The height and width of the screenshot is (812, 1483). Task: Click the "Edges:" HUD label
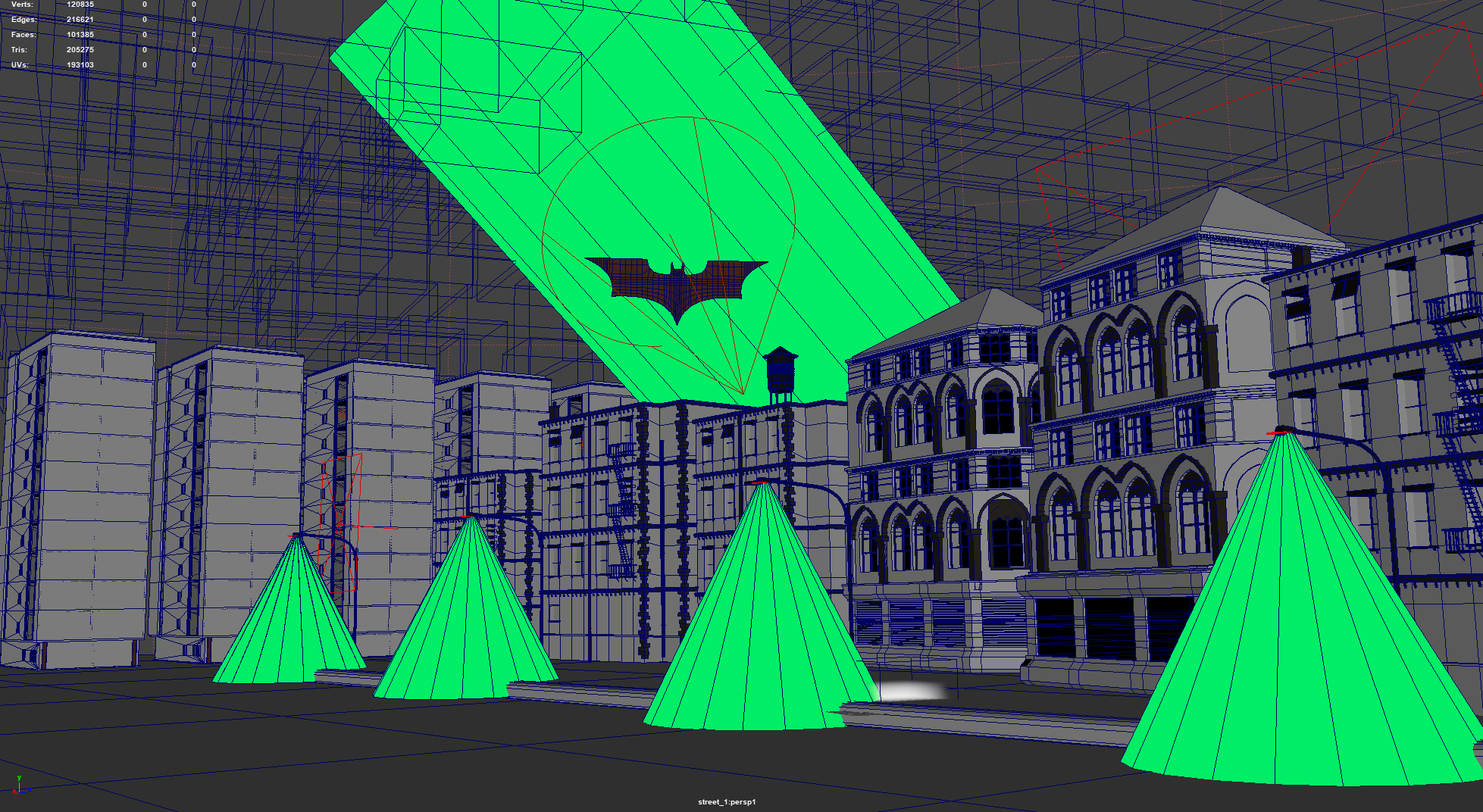[23, 20]
